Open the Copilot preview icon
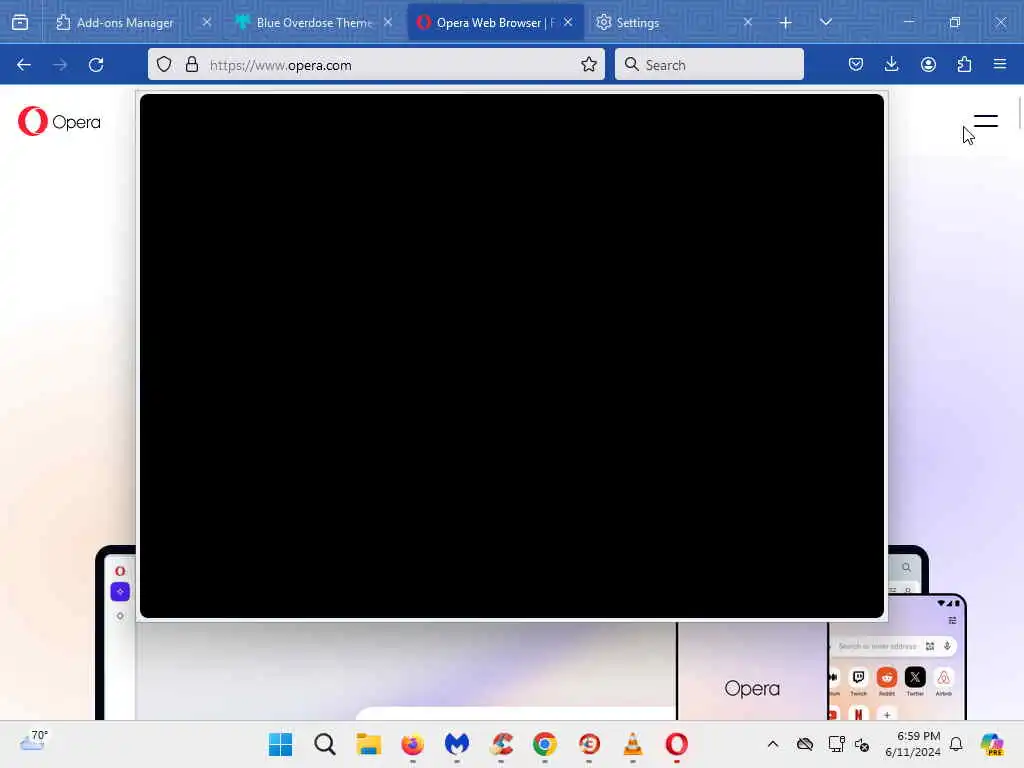This screenshot has width=1024, height=768. click(992, 744)
